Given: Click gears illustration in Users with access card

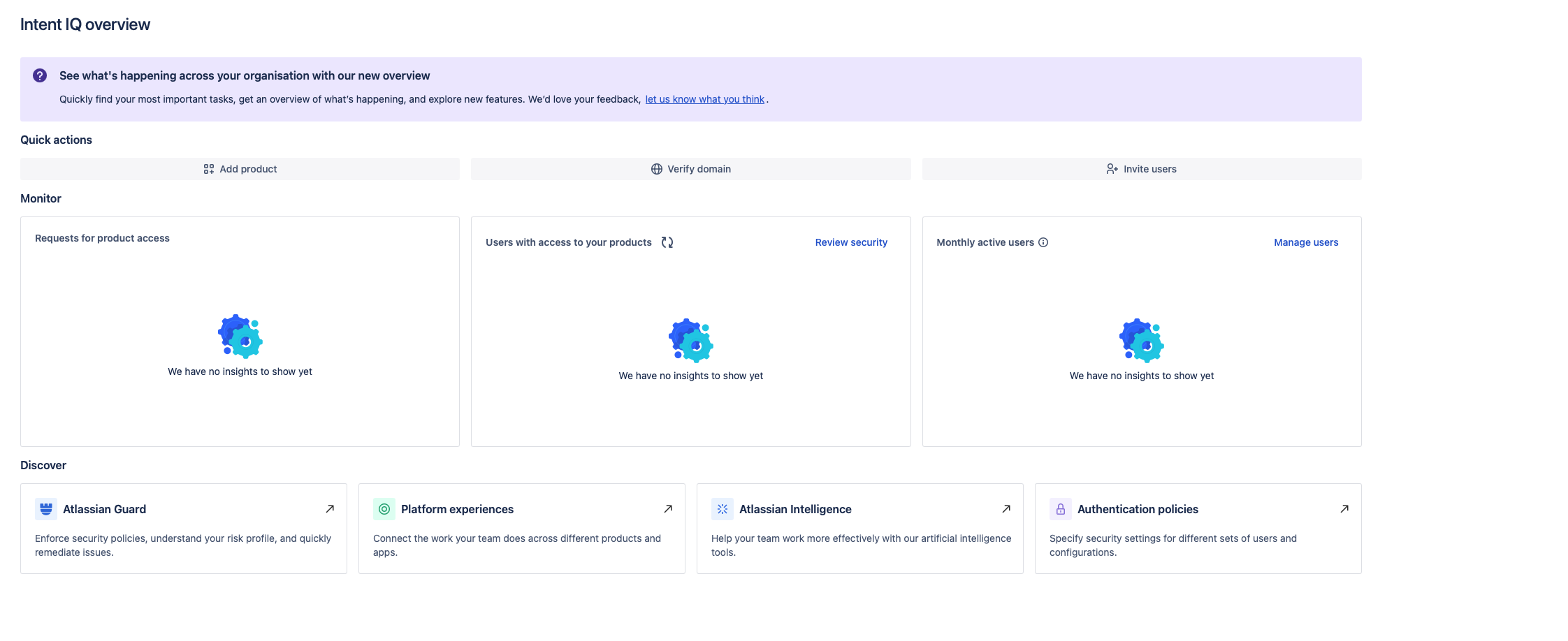Looking at the screenshot, I should 690,340.
